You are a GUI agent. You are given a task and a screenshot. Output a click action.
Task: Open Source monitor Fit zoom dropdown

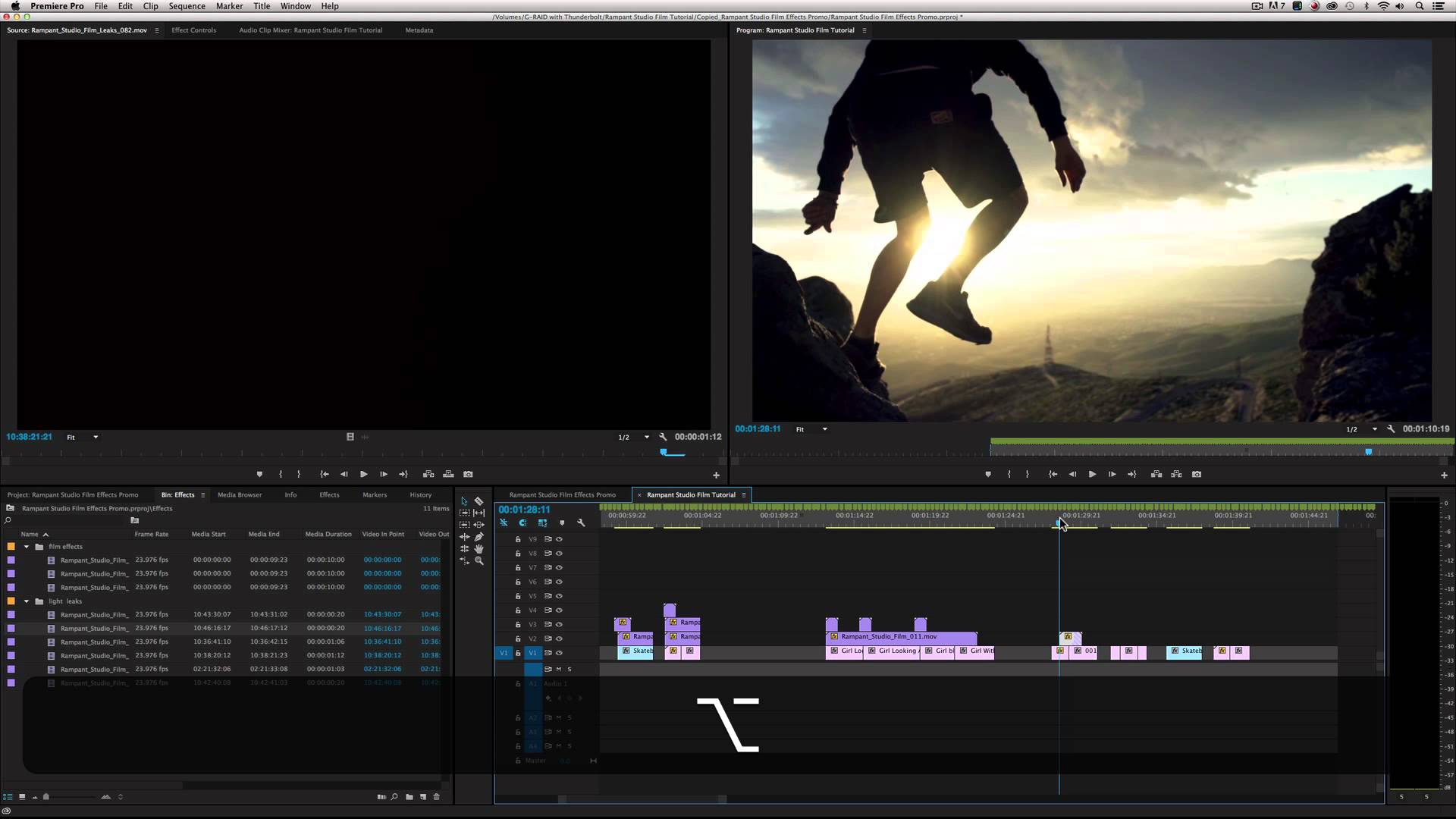point(83,438)
